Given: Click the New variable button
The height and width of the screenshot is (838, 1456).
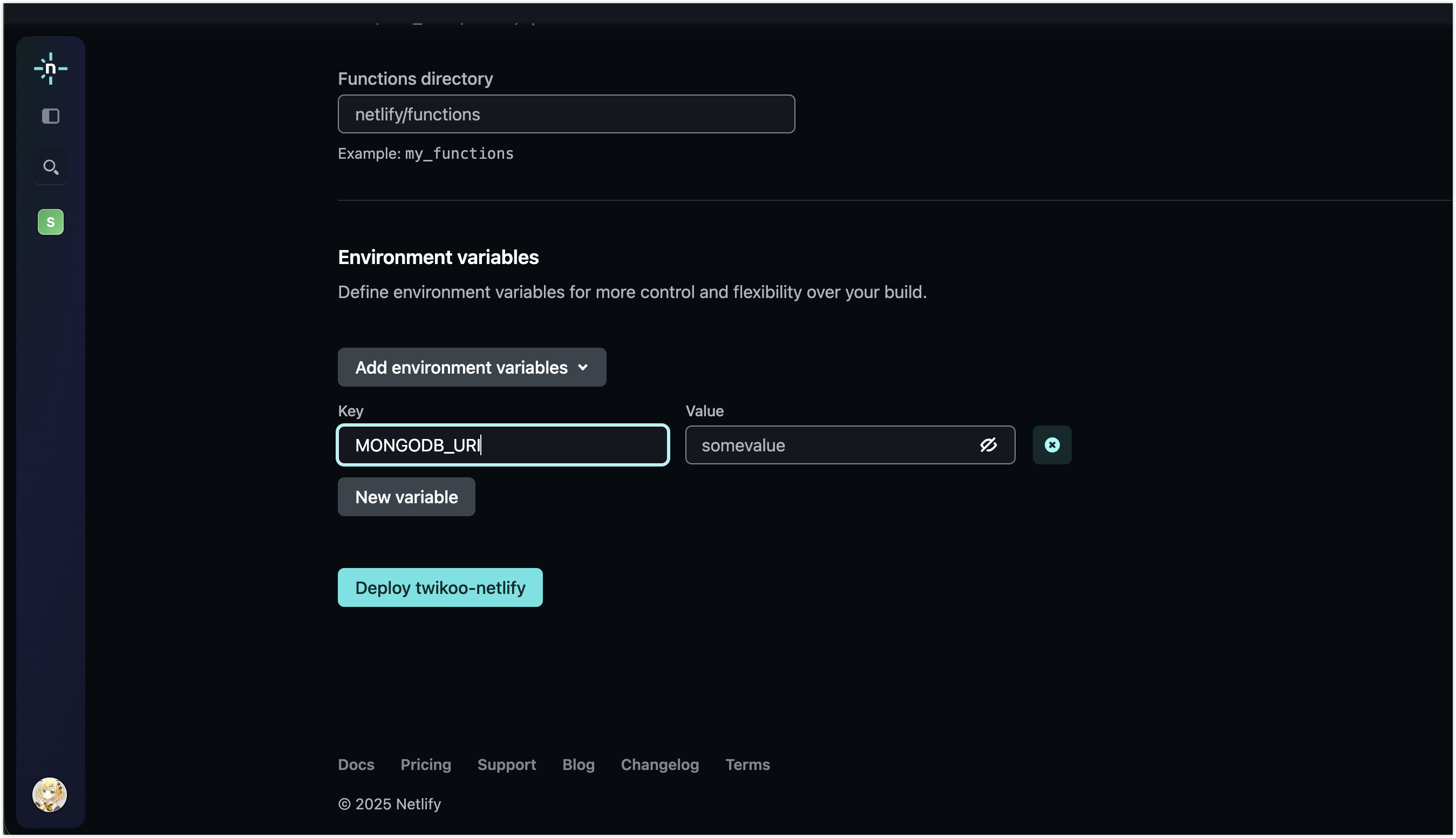Looking at the screenshot, I should click(406, 497).
